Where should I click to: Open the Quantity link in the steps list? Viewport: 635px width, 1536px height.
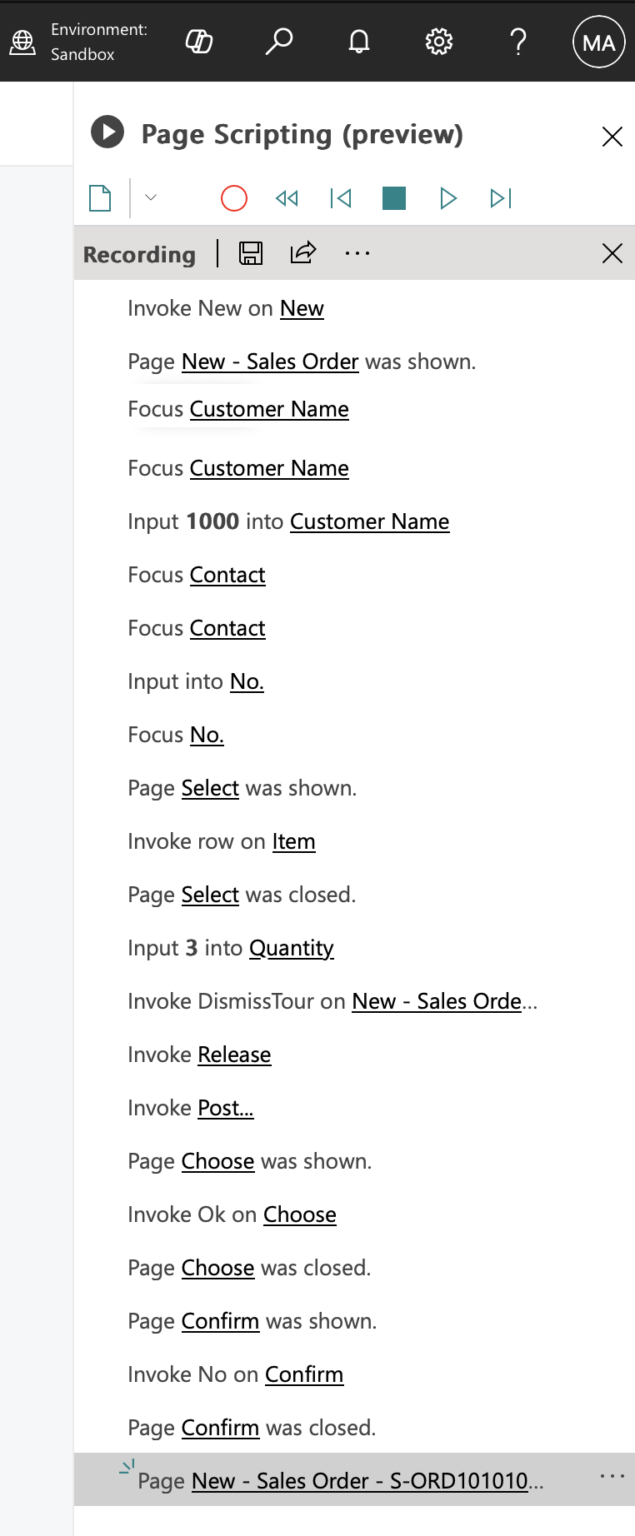coord(291,947)
